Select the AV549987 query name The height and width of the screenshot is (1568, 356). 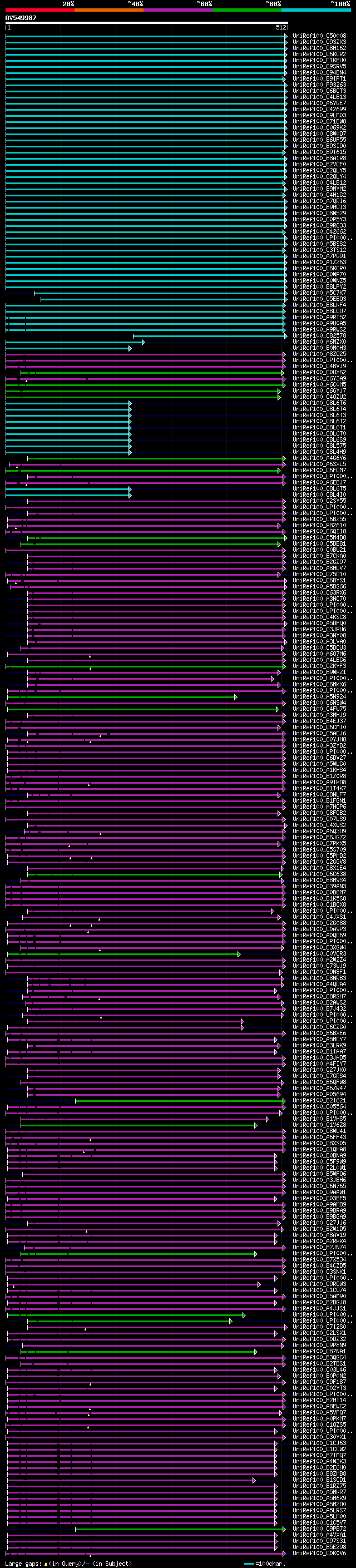(21, 18)
